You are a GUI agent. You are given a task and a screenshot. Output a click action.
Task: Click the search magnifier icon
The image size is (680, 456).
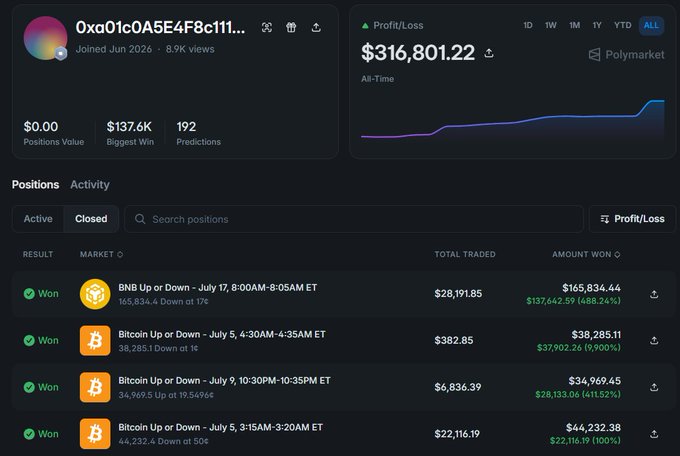[x=140, y=219]
